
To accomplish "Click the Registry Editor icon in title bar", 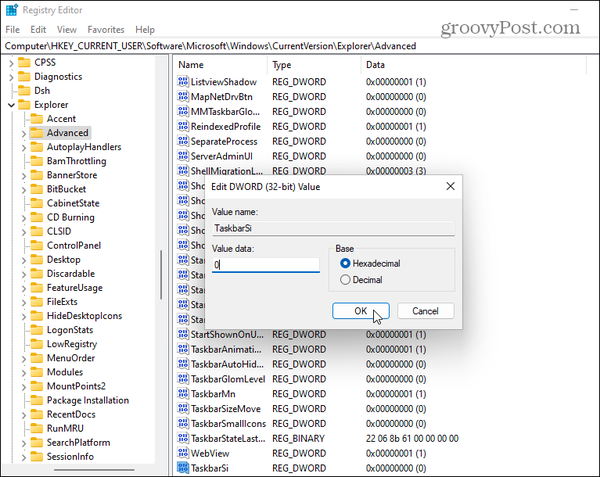I will [12, 11].
